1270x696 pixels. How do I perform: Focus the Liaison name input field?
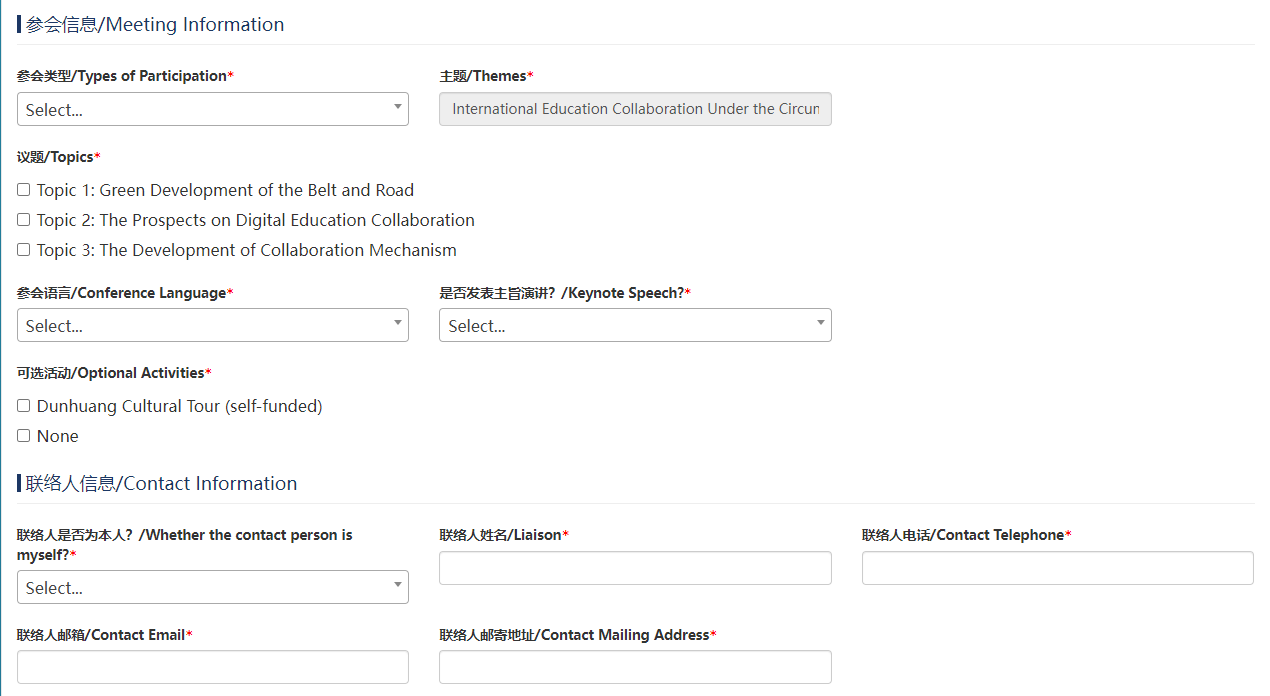[634, 568]
